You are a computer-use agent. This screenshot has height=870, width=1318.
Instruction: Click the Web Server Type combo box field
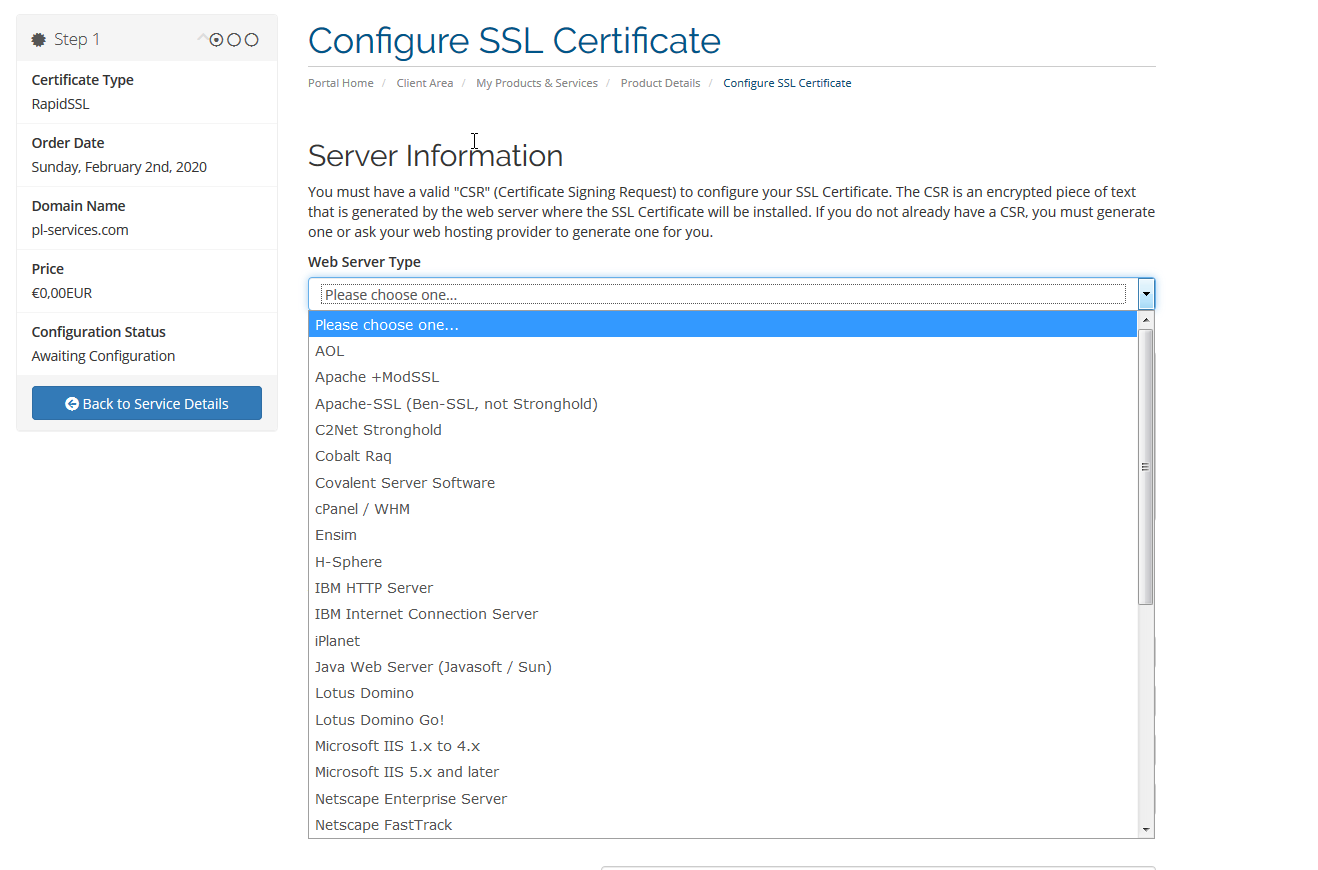tap(731, 294)
